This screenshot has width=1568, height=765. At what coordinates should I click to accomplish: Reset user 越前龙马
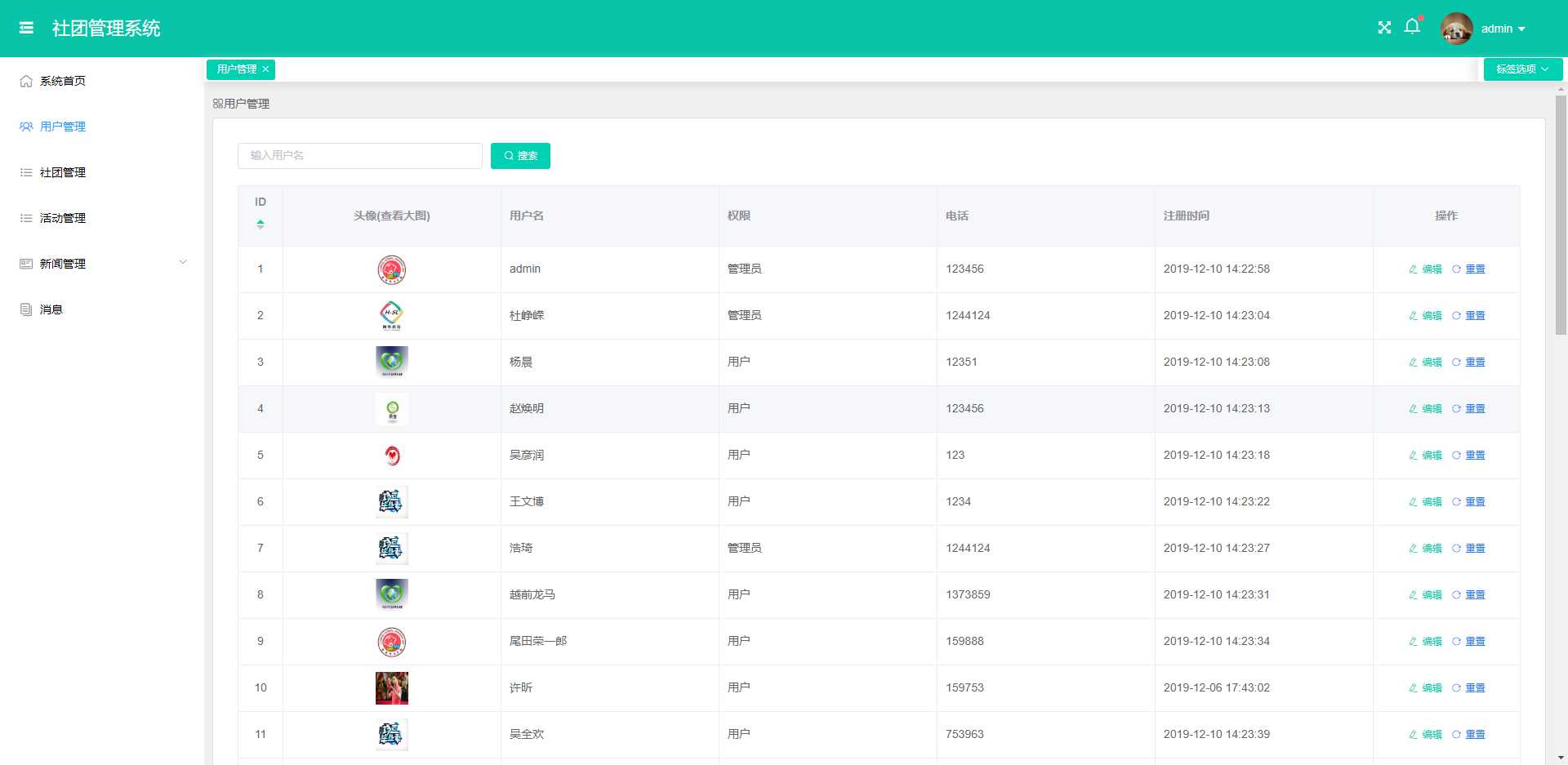click(x=1468, y=595)
